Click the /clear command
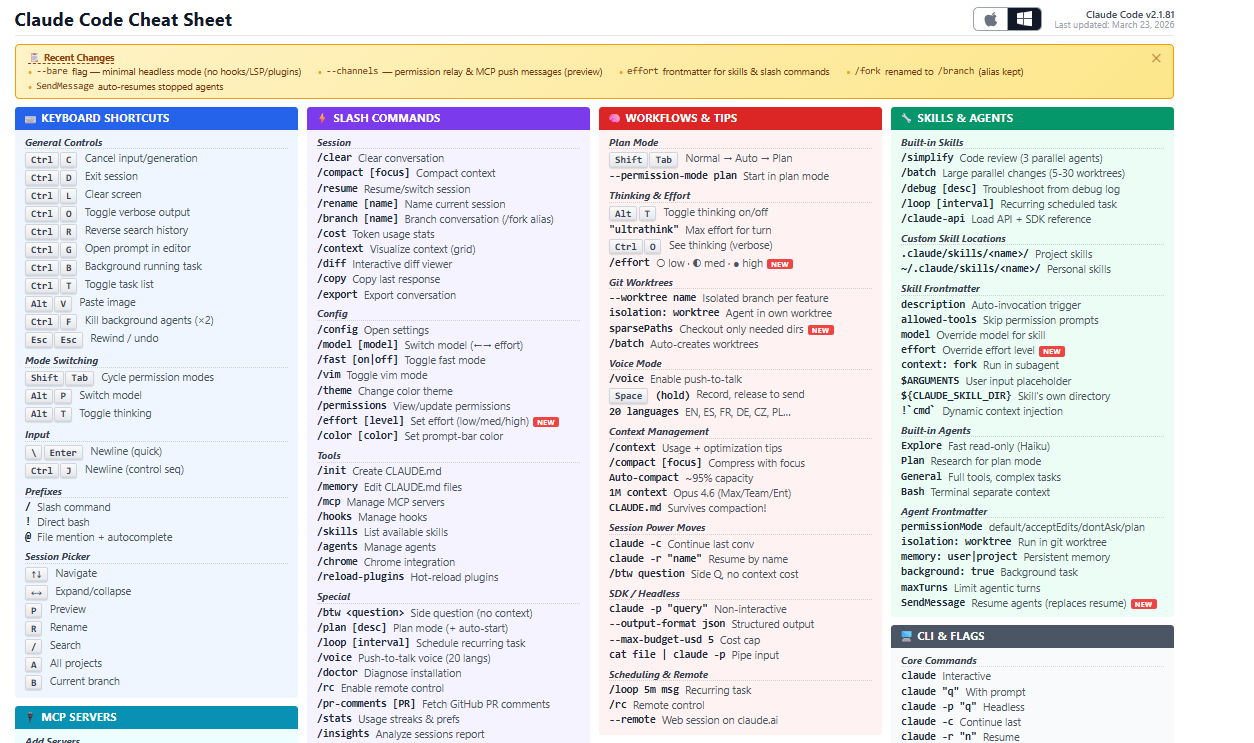 coord(380,158)
